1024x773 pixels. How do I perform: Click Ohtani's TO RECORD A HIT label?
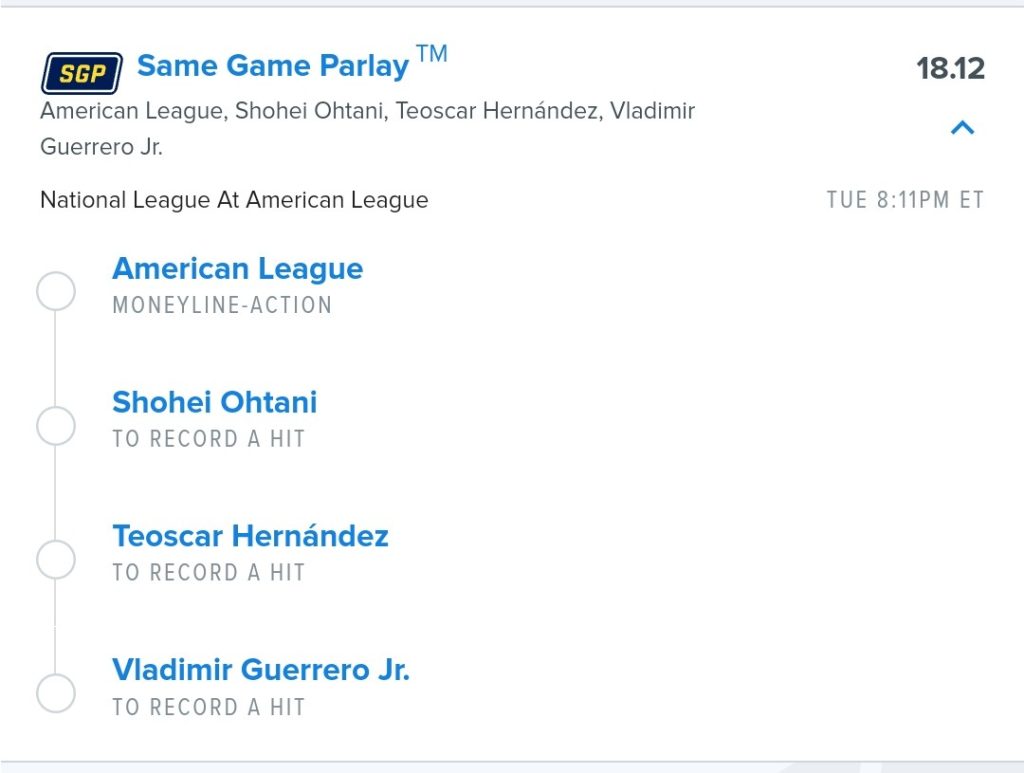click(x=209, y=439)
